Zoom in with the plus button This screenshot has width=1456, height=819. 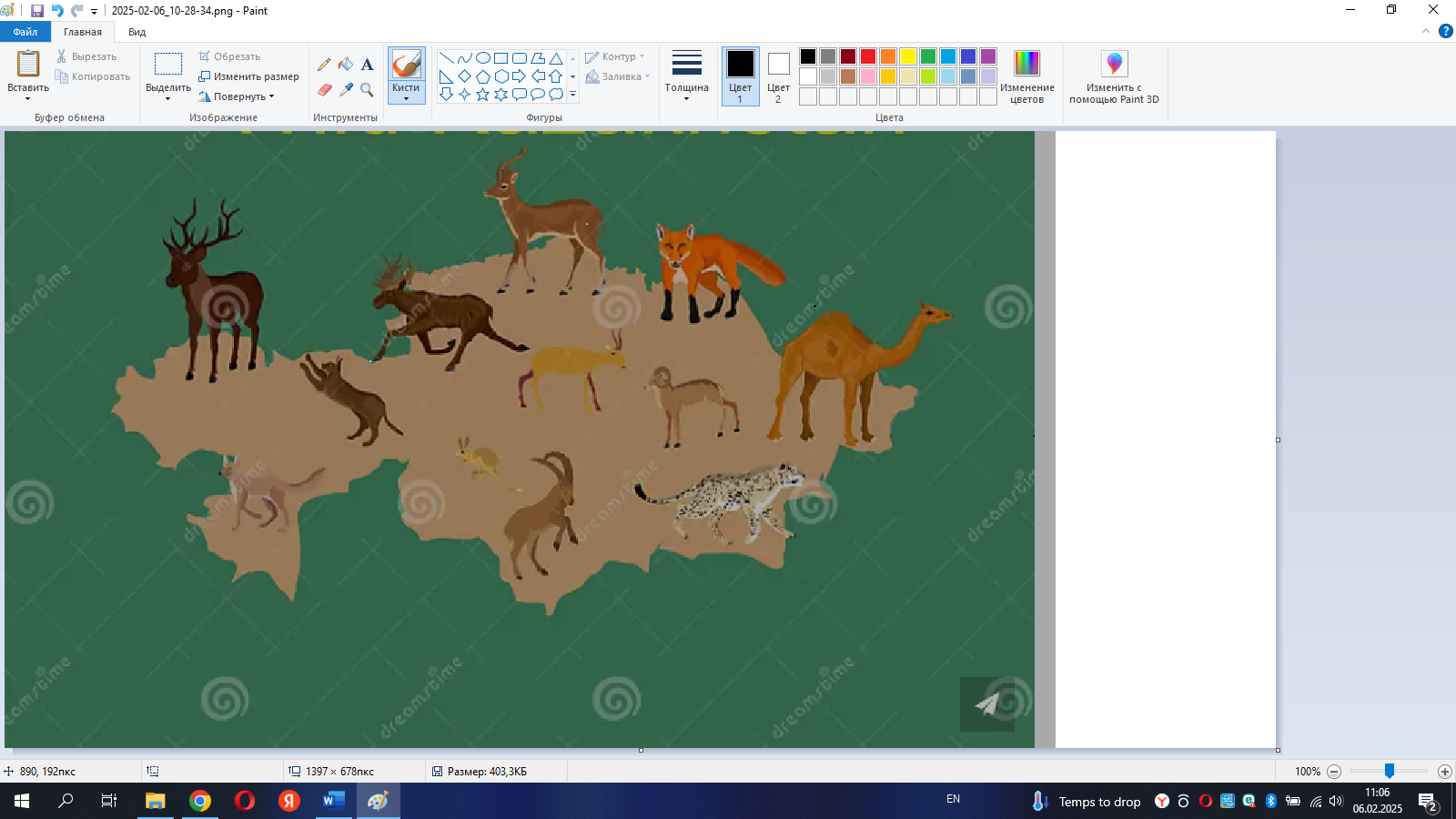click(1444, 772)
